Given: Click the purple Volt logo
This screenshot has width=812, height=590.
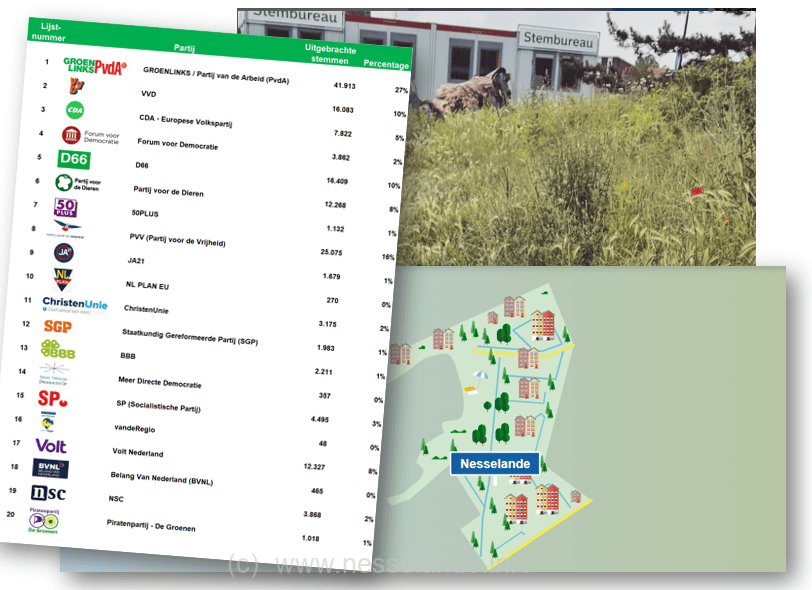Looking at the screenshot, I should [x=51, y=446].
